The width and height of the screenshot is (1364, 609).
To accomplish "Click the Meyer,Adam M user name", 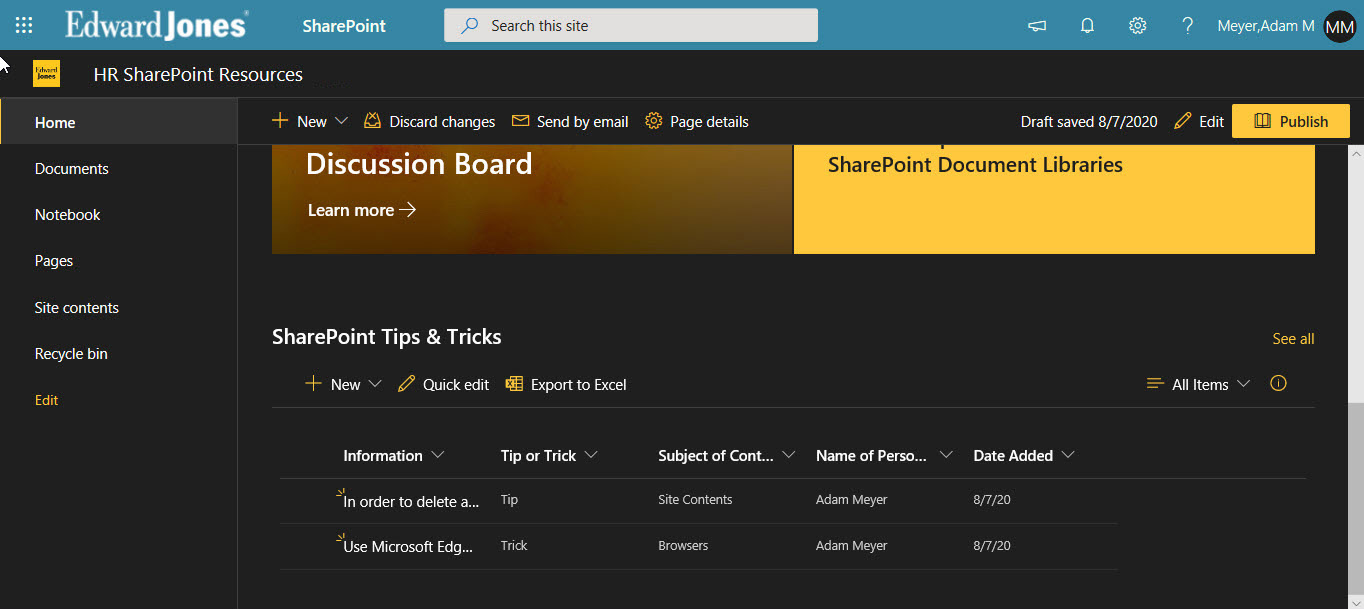I will point(1265,26).
